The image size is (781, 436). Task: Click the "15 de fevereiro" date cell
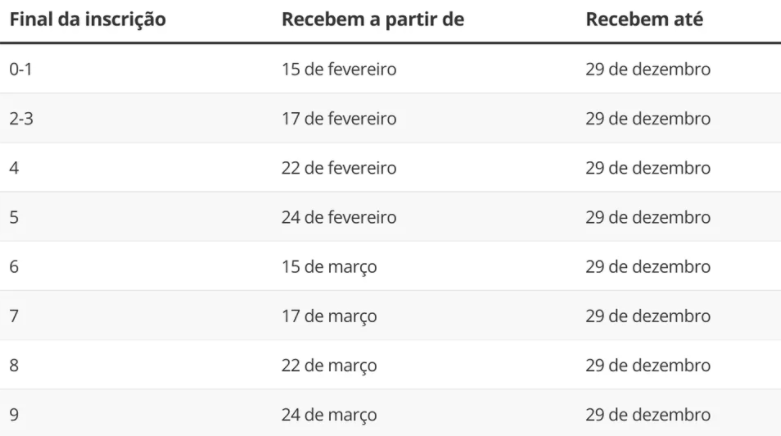338,70
